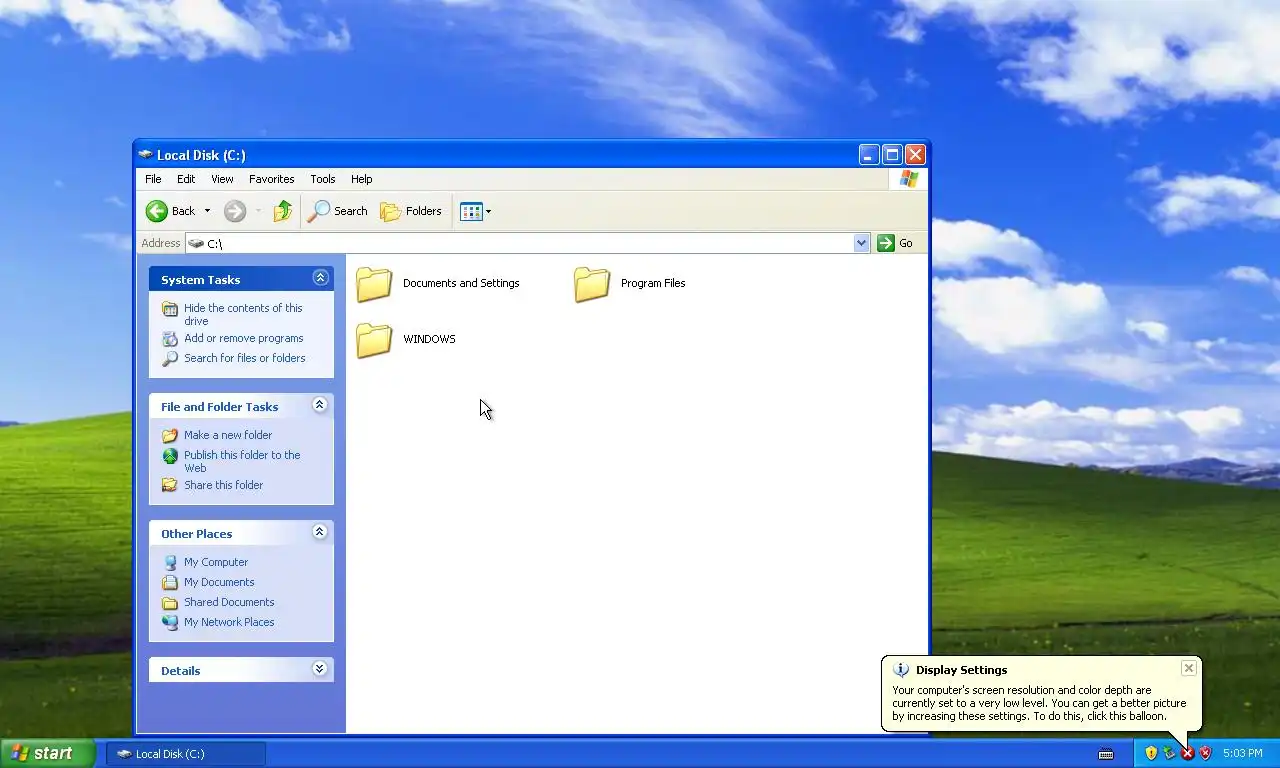Screen dimensions: 1280x768
Task: Click Share this folder link
Action: (223, 485)
